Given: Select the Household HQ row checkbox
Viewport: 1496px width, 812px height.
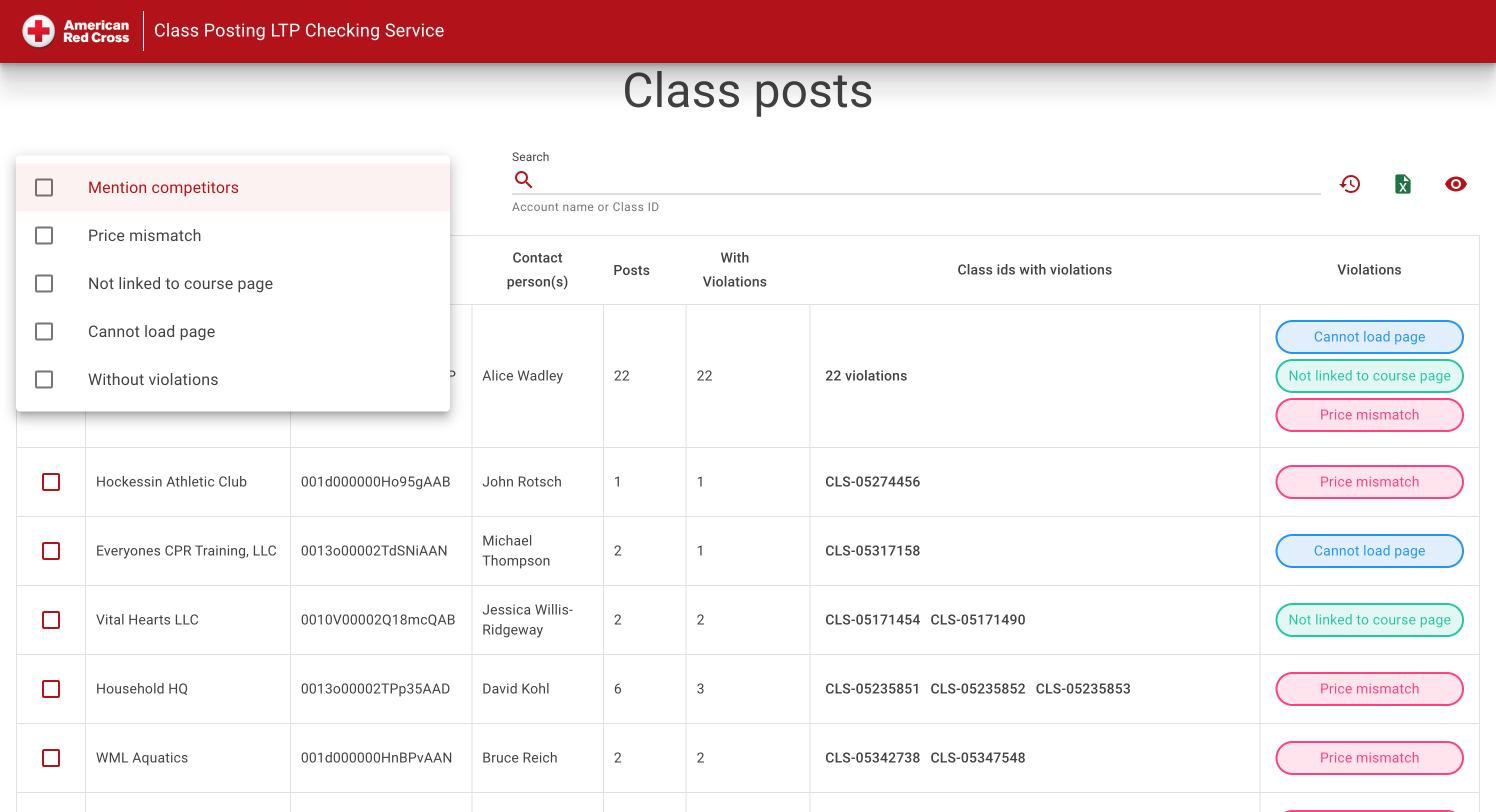Looking at the screenshot, I should [x=51, y=689].
